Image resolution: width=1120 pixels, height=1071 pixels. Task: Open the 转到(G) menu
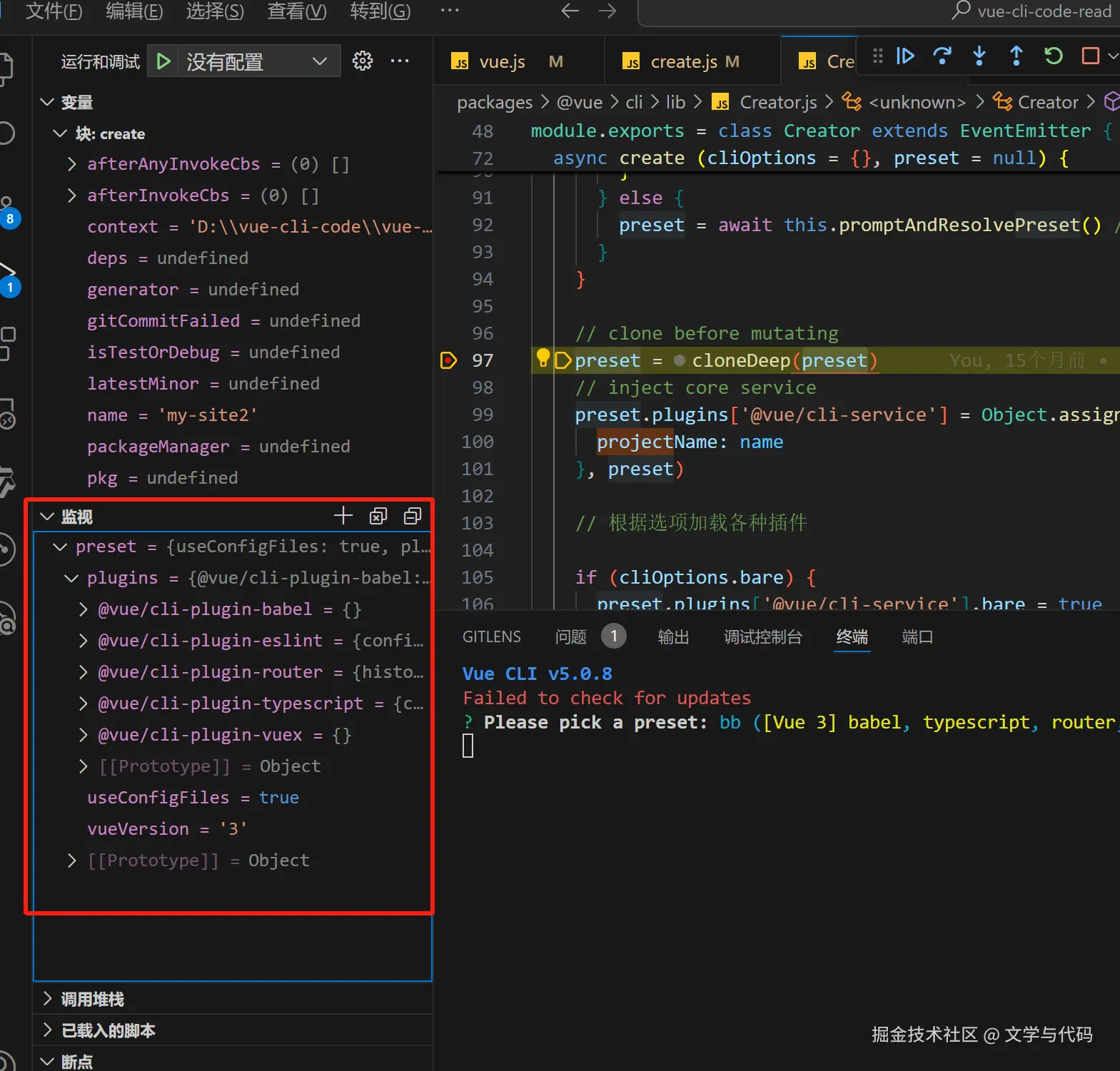click(380, 11)
